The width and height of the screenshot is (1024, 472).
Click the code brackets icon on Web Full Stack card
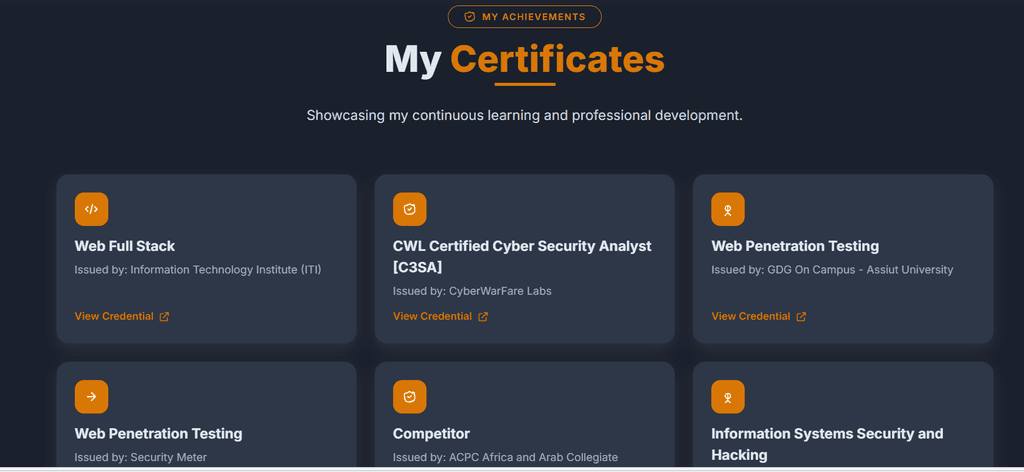(x=91, y=209)
